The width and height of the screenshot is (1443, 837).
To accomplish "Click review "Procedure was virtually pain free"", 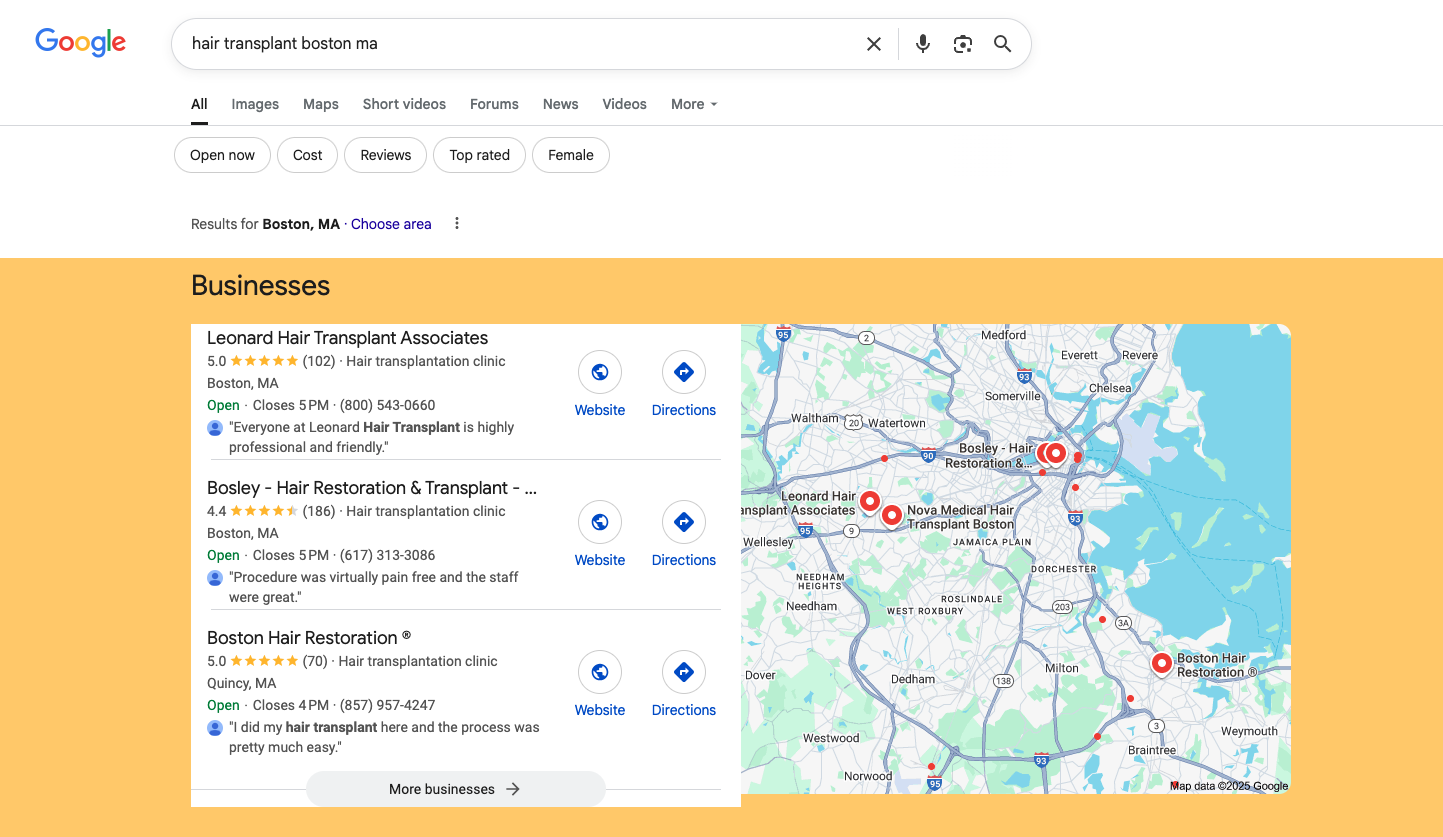I will 374,587.
